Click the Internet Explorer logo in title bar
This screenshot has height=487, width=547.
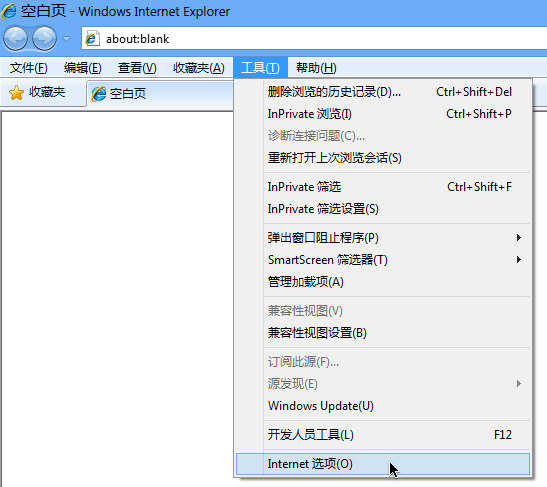[9, 11]
